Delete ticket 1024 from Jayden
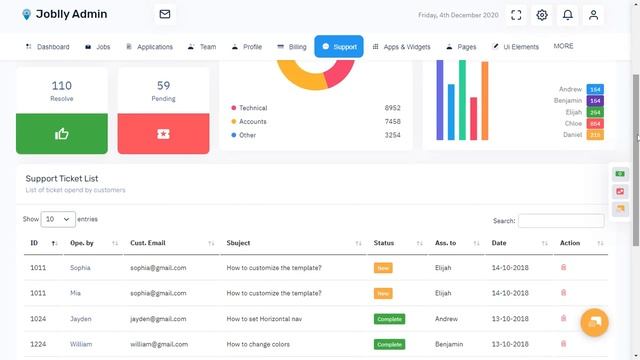640x360 pixels. [563, 318]
